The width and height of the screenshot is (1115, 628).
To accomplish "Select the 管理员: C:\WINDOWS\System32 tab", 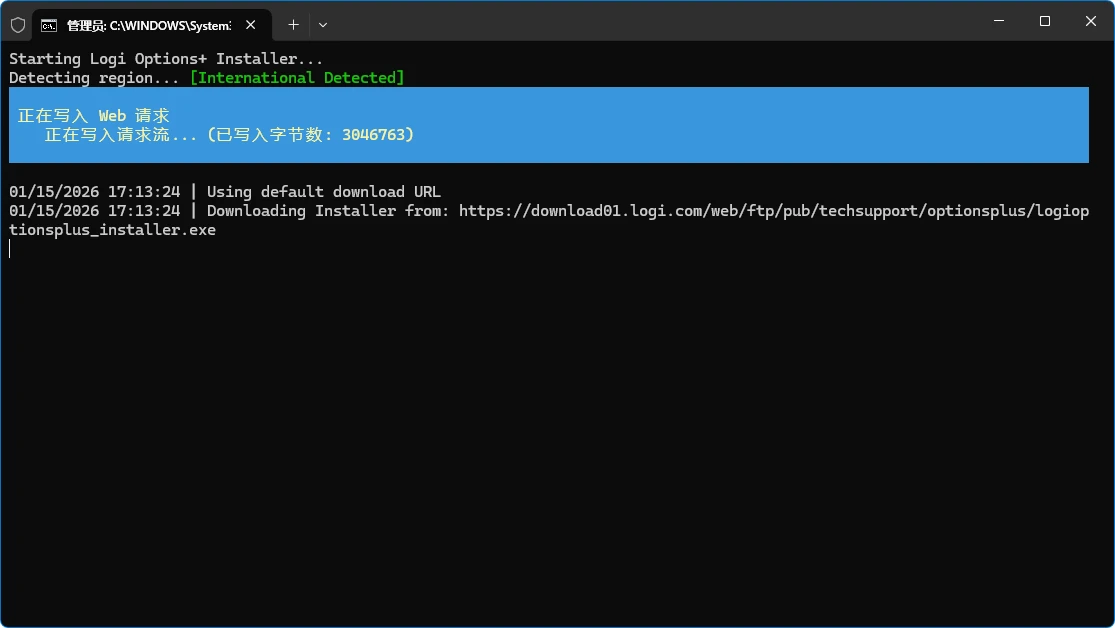I will 148,25.
